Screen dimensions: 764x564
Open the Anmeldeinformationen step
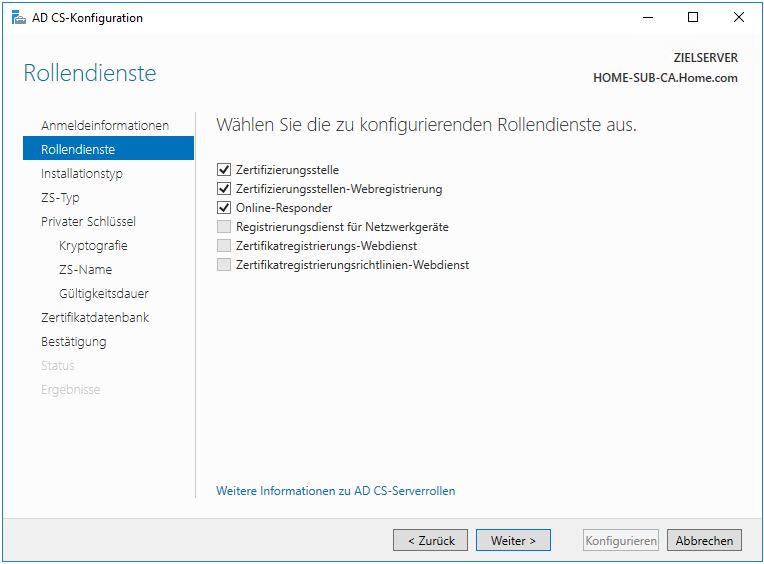105,125
